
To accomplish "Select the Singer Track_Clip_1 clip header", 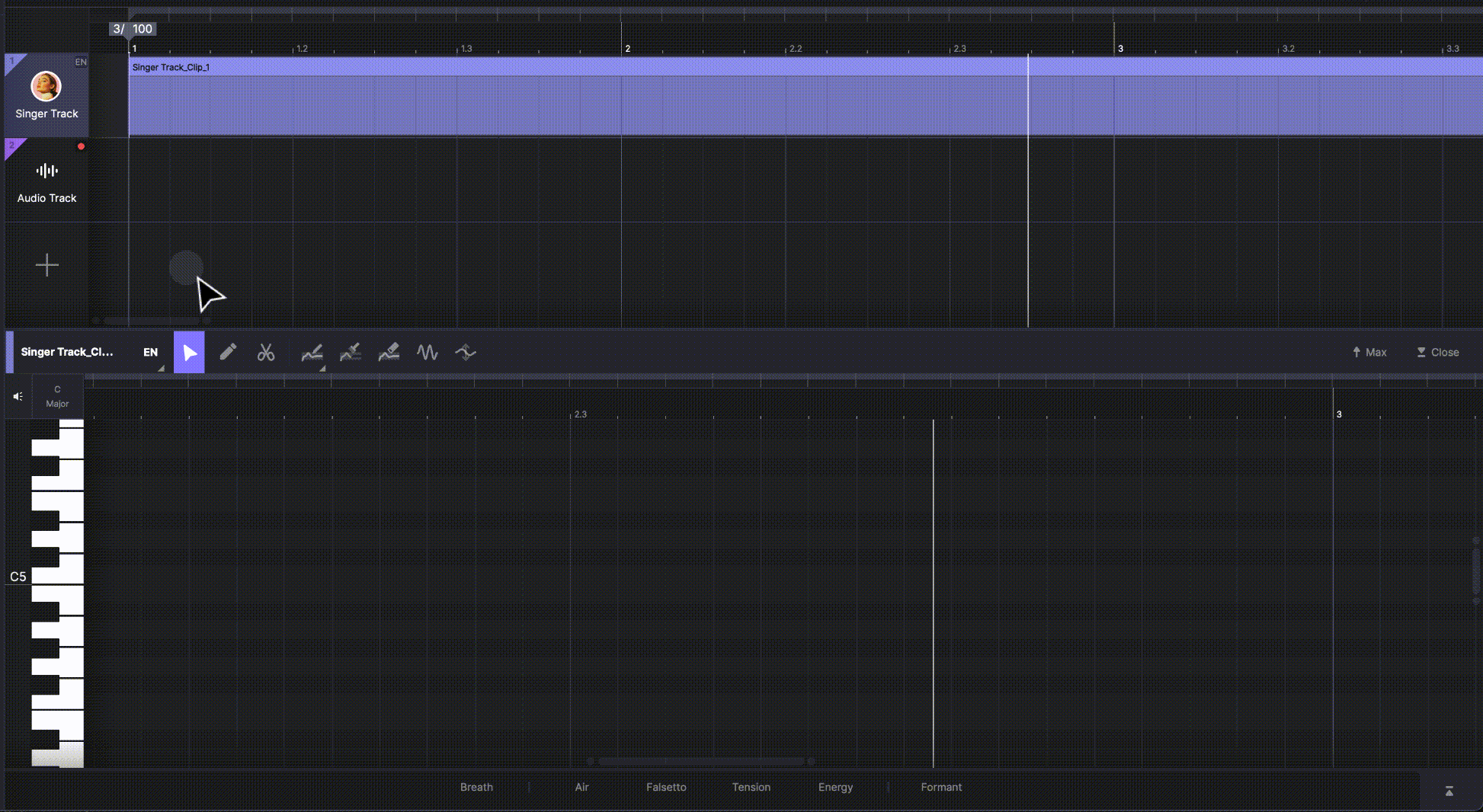I will (806, 67).
